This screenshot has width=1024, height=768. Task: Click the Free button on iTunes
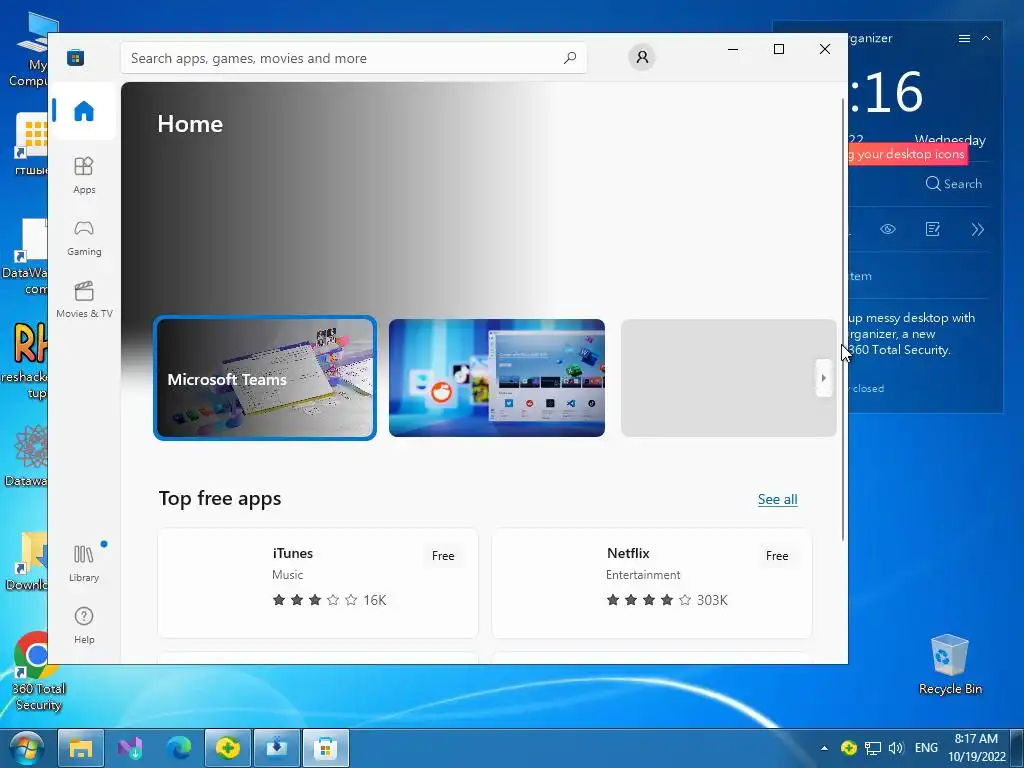[443, 556]
